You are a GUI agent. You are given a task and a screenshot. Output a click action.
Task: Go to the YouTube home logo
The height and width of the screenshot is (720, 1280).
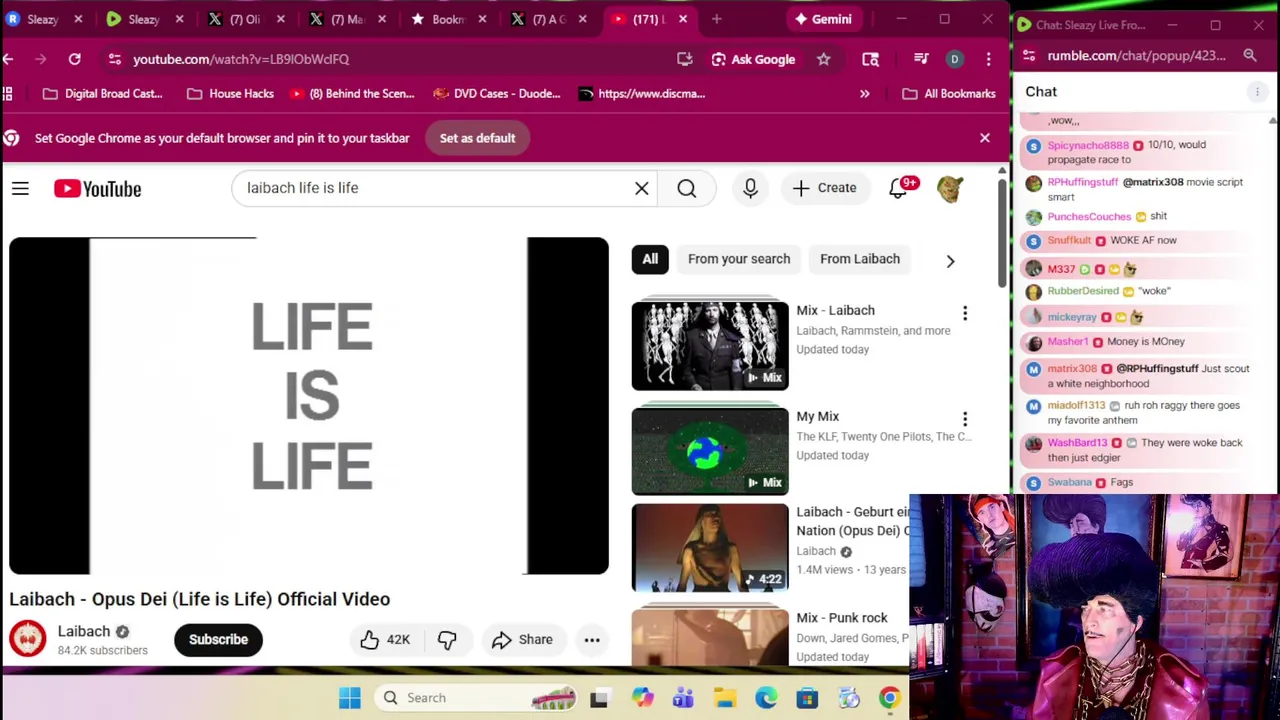98,188
